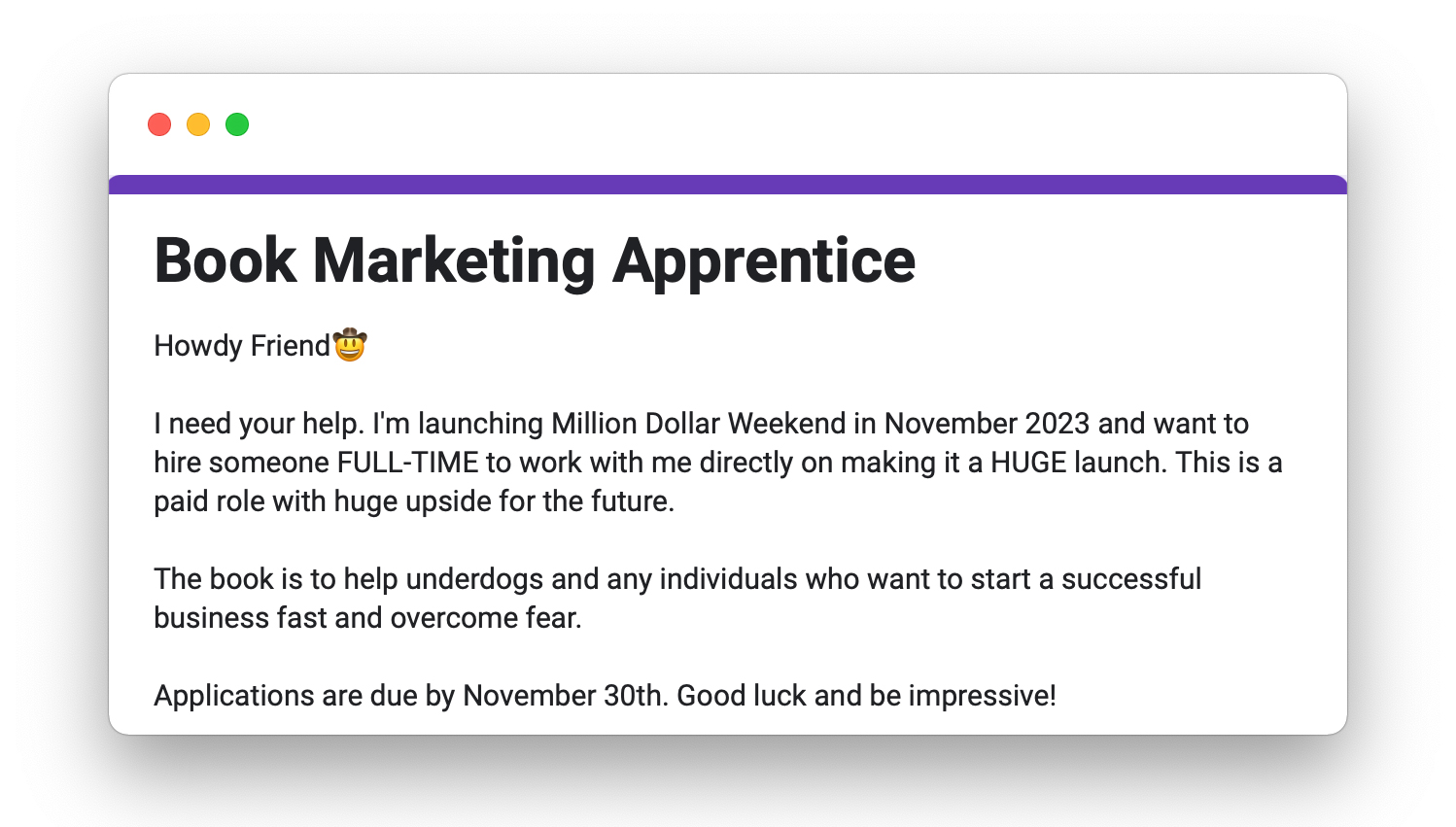Click the cowboy hat emoji
Image resolution: width=1456 pixels, height=827 pixels.
pyautogui.click(x=350, y=345)
